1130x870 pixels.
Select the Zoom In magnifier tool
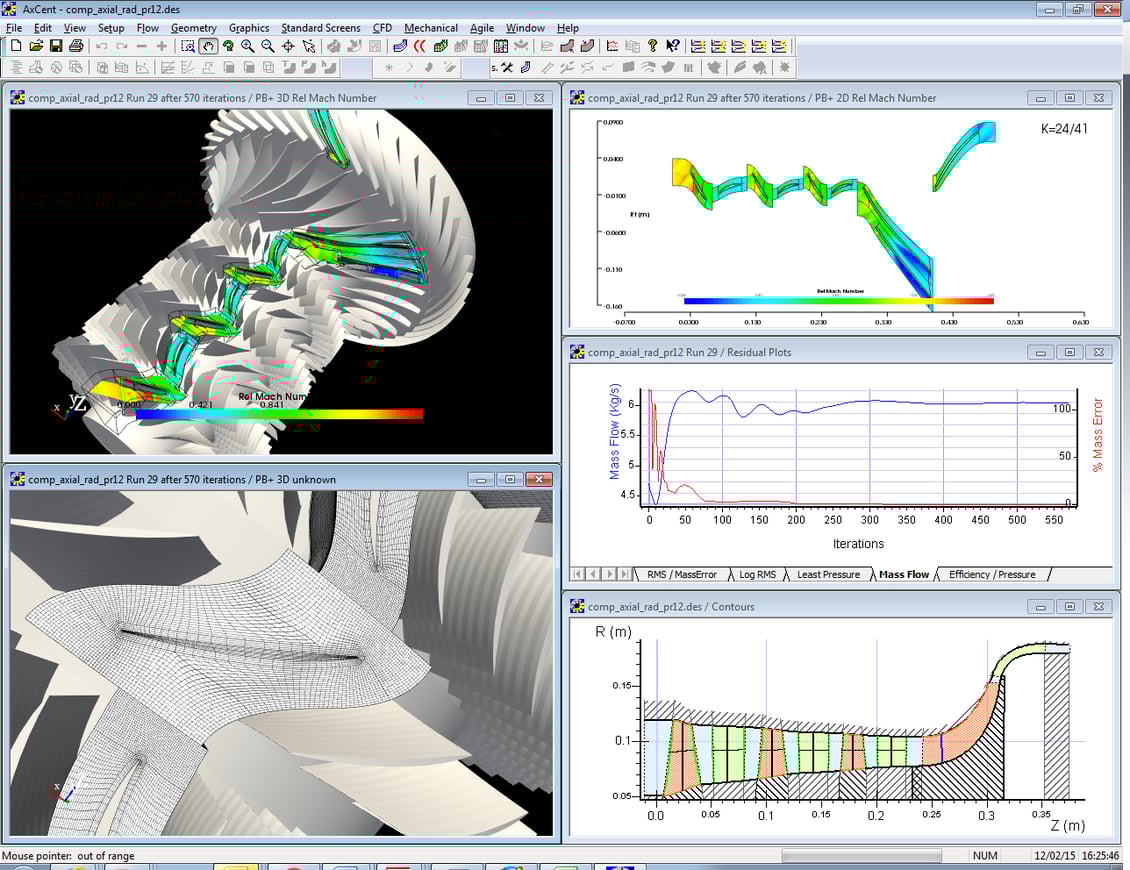coord(248,45)
